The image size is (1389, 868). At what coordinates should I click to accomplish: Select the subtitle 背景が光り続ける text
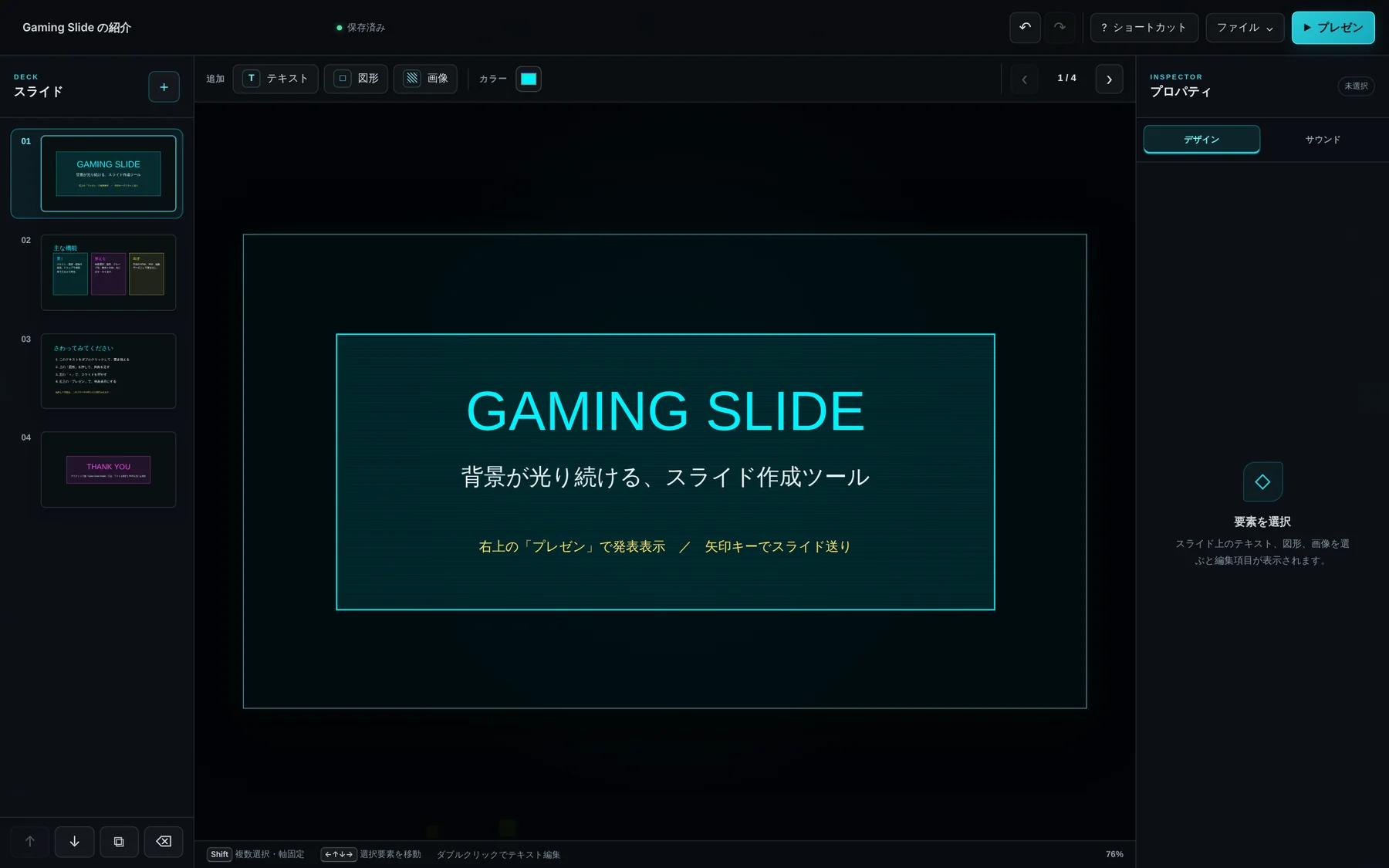coord(665,478)
